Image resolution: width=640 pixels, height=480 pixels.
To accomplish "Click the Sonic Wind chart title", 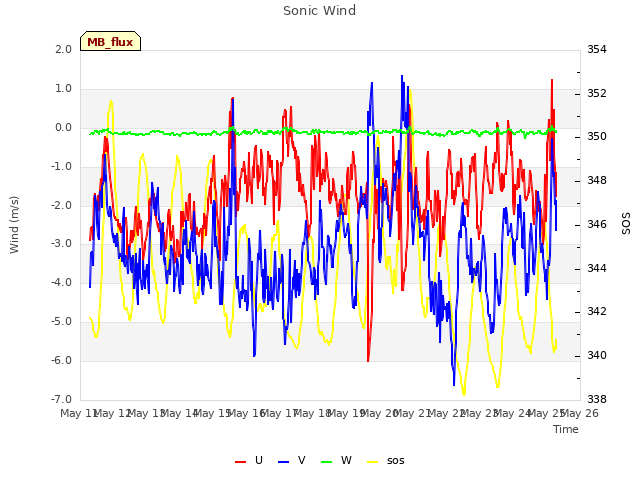I will coord(320,11).
